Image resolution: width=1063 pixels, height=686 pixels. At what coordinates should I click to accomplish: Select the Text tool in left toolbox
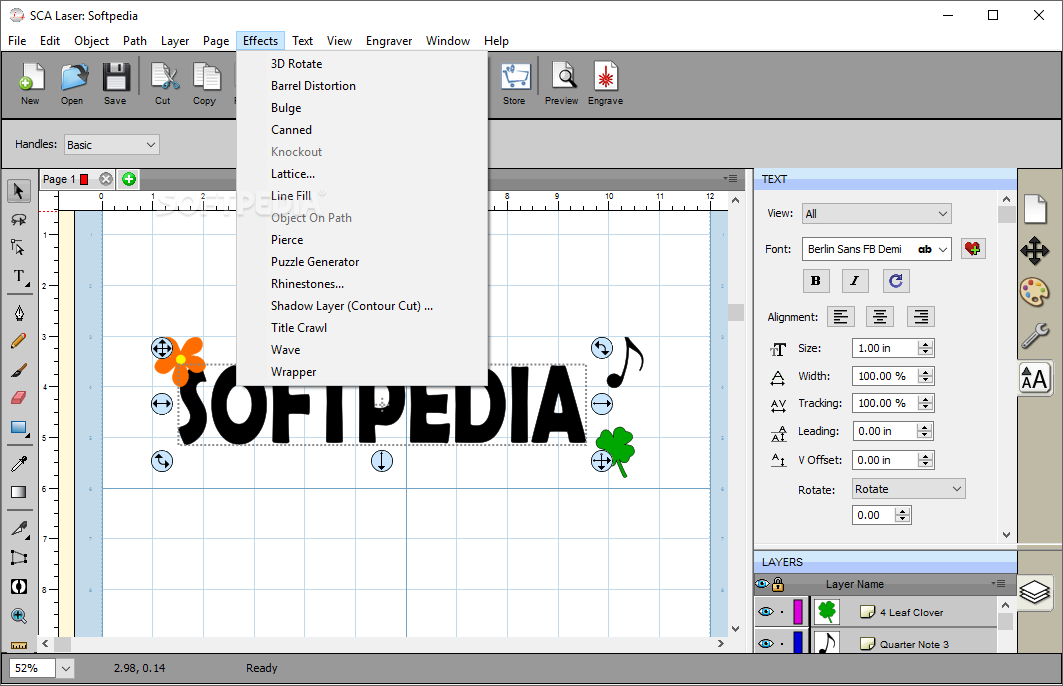[x=19, y=276]
